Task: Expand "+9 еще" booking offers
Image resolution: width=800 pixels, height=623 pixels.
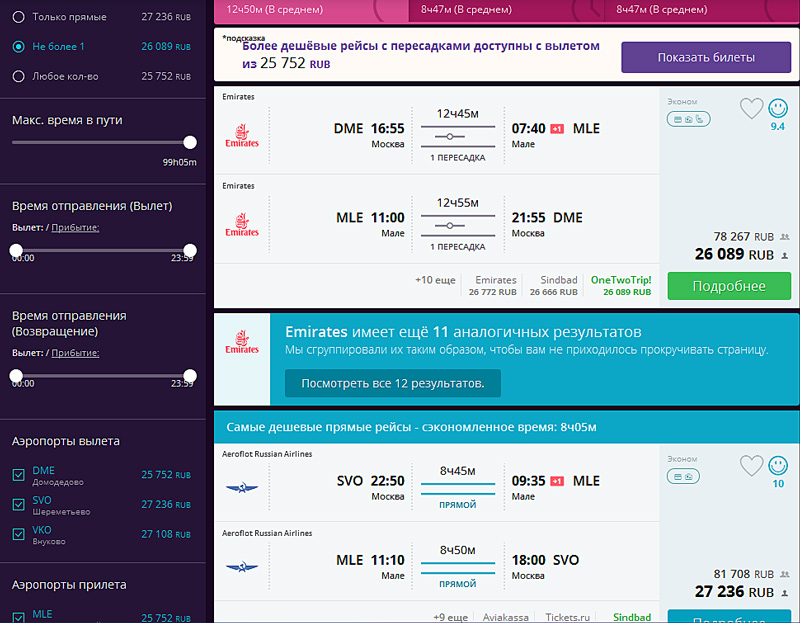Action: point(451,617)
